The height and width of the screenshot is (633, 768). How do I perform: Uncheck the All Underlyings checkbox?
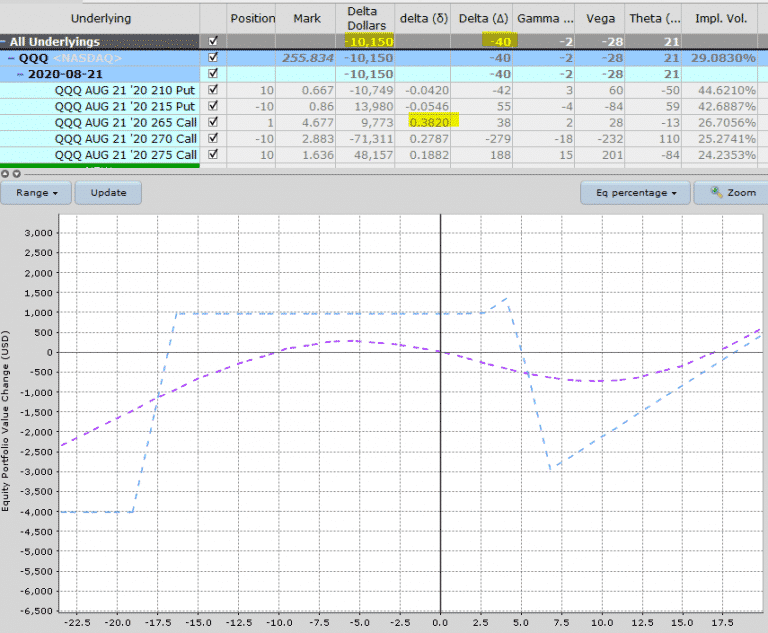click(211, 41)
